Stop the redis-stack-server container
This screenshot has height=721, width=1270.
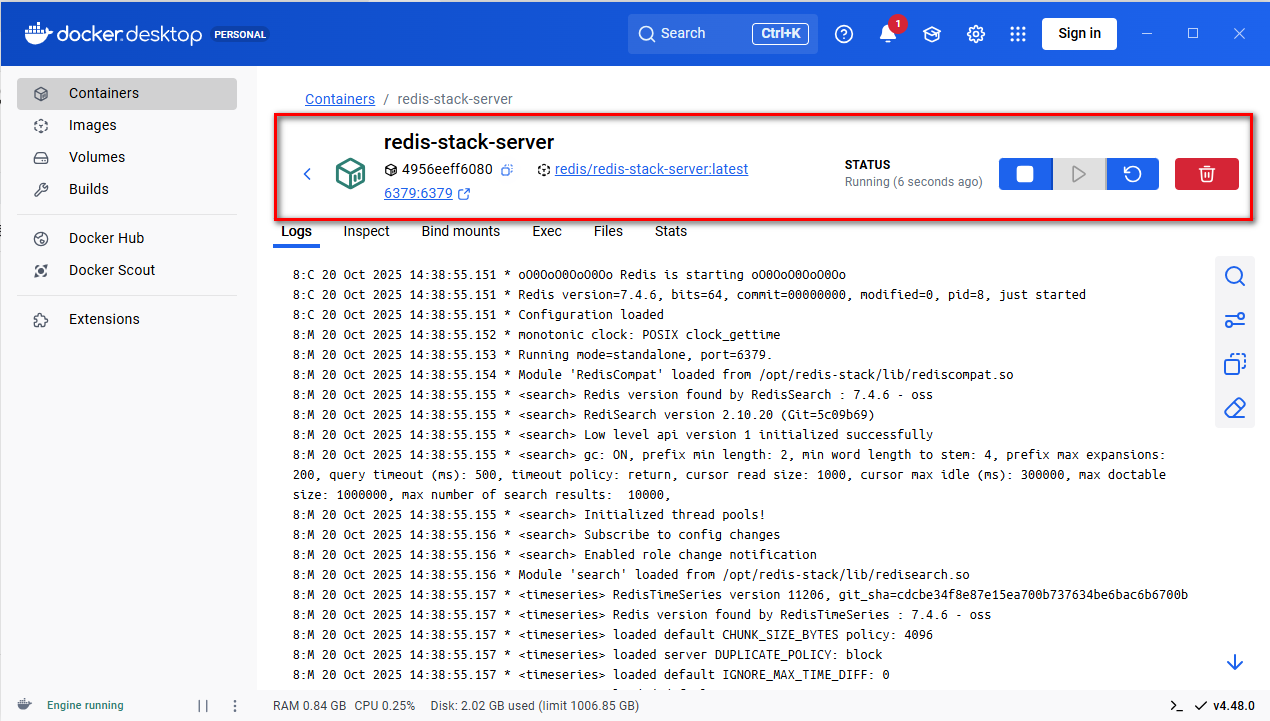pyautogui.click(x=1025, y=174)
